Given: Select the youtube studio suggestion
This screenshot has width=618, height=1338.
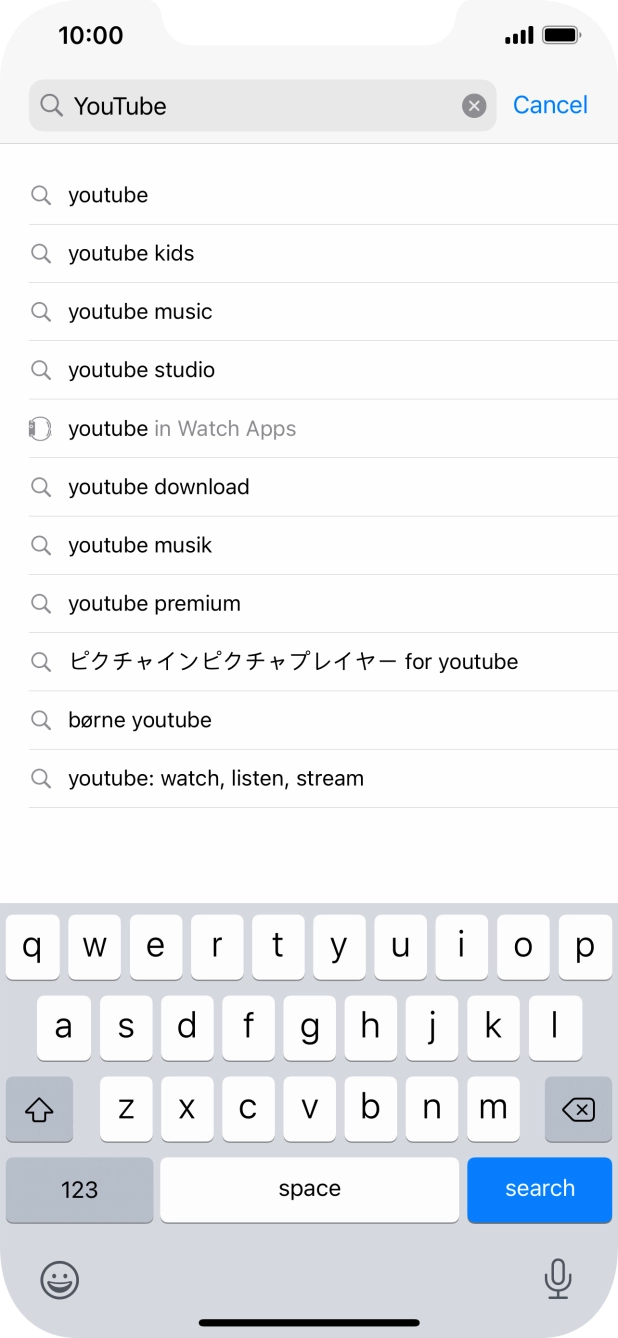Looking at the screenshot, I should click(x=141, y=370).
